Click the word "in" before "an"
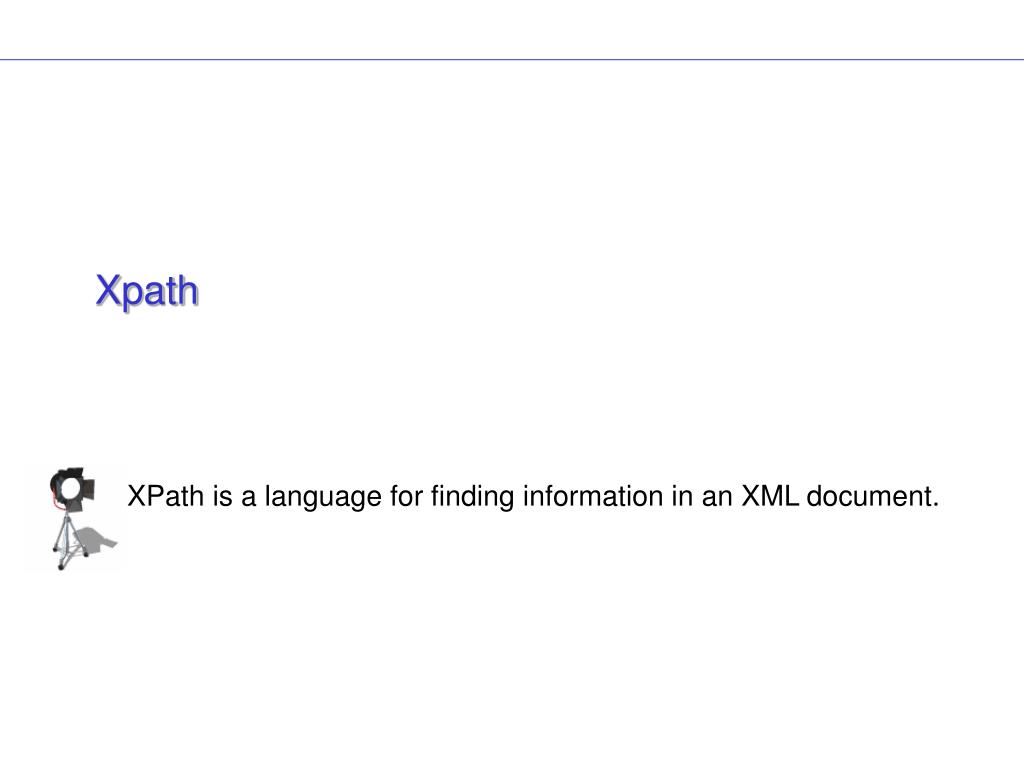This screenshot has width=1024, height=768. coord(682,496)
